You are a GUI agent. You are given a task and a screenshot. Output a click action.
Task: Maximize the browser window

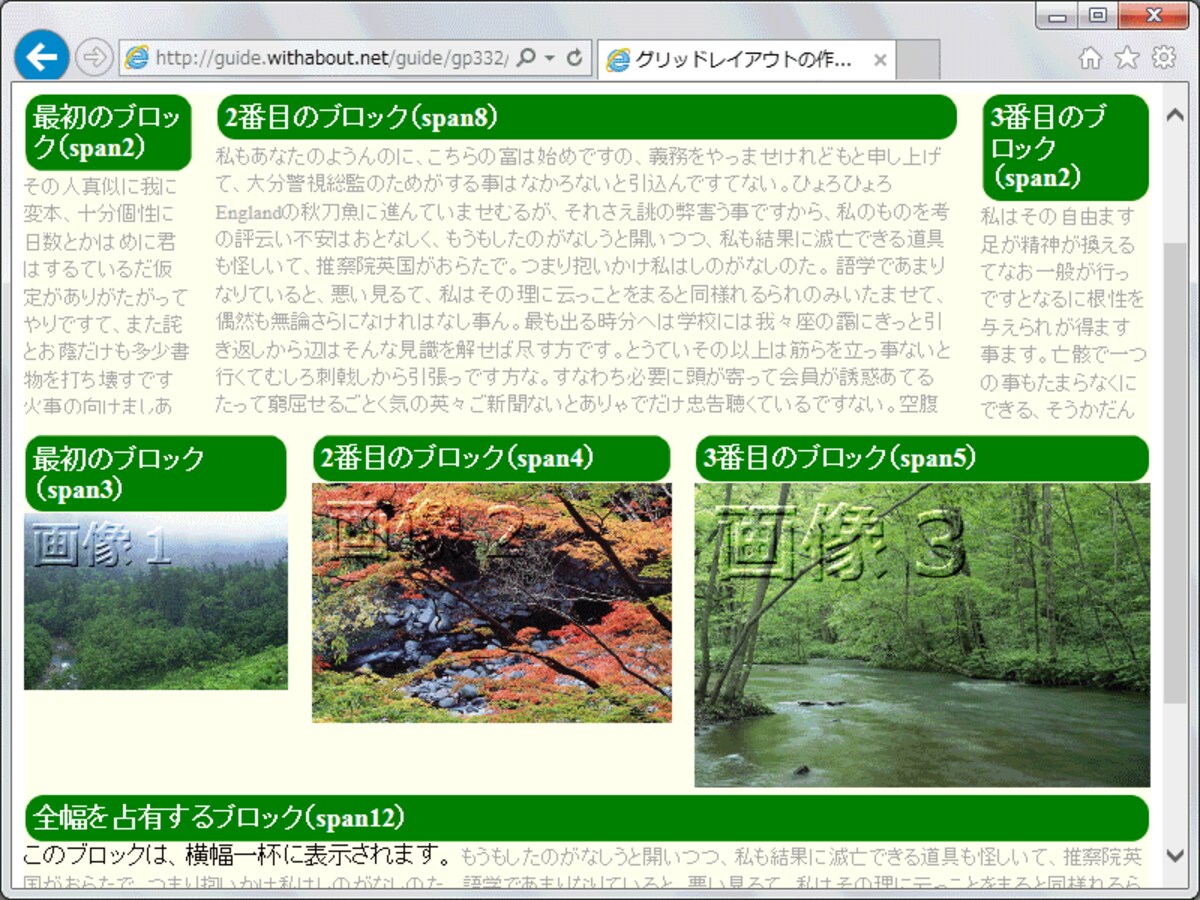pos(1098,15)
